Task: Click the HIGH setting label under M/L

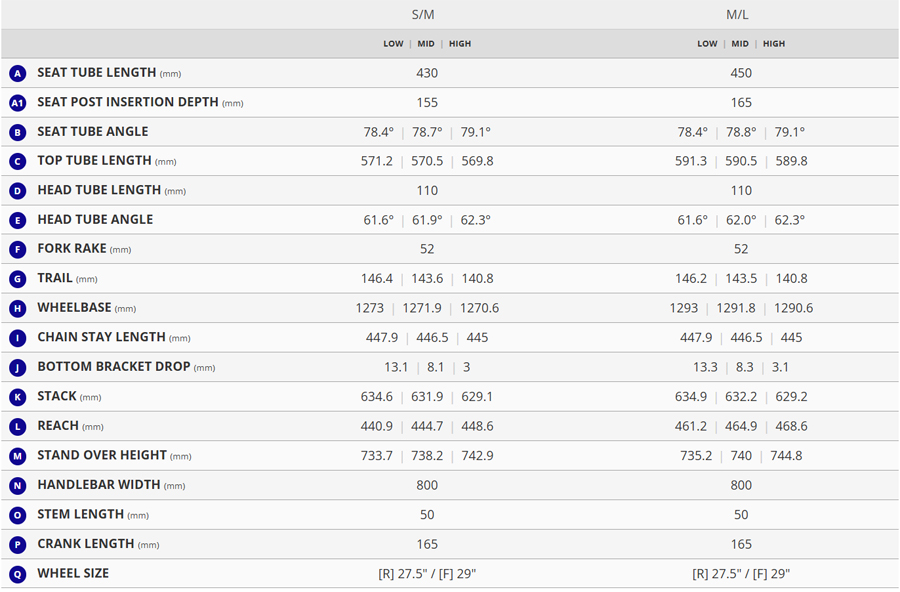Action: [774, 44]
